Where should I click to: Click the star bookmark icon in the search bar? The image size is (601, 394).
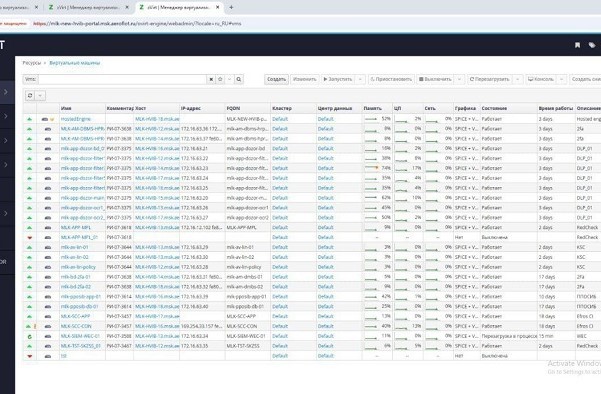tap(220, 79)
